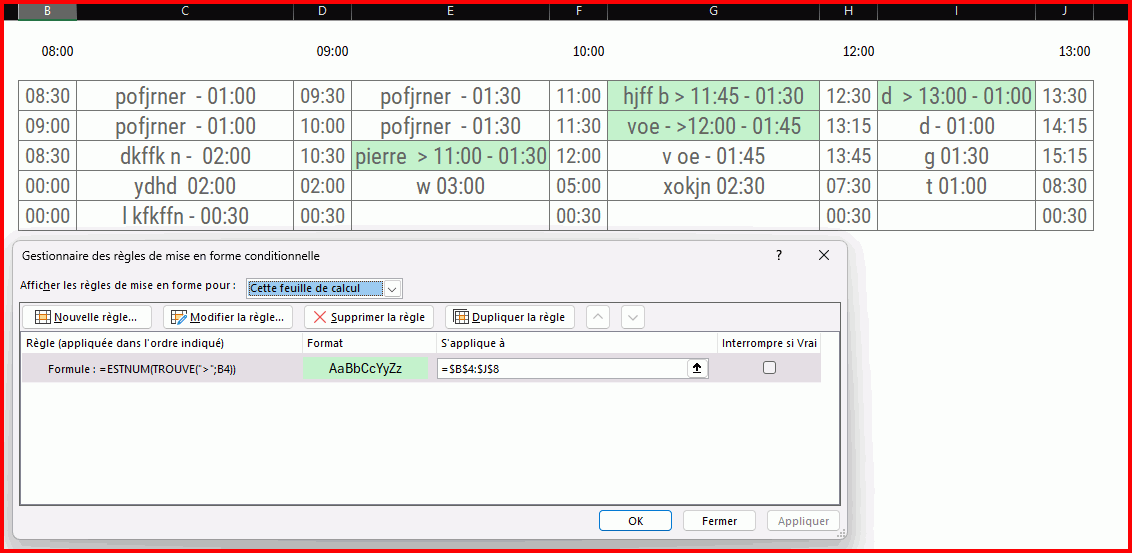This screenshot has width=1132, height=553.
Task: Expand the Cette feuille de calcul dropdown
Action: 392,289
